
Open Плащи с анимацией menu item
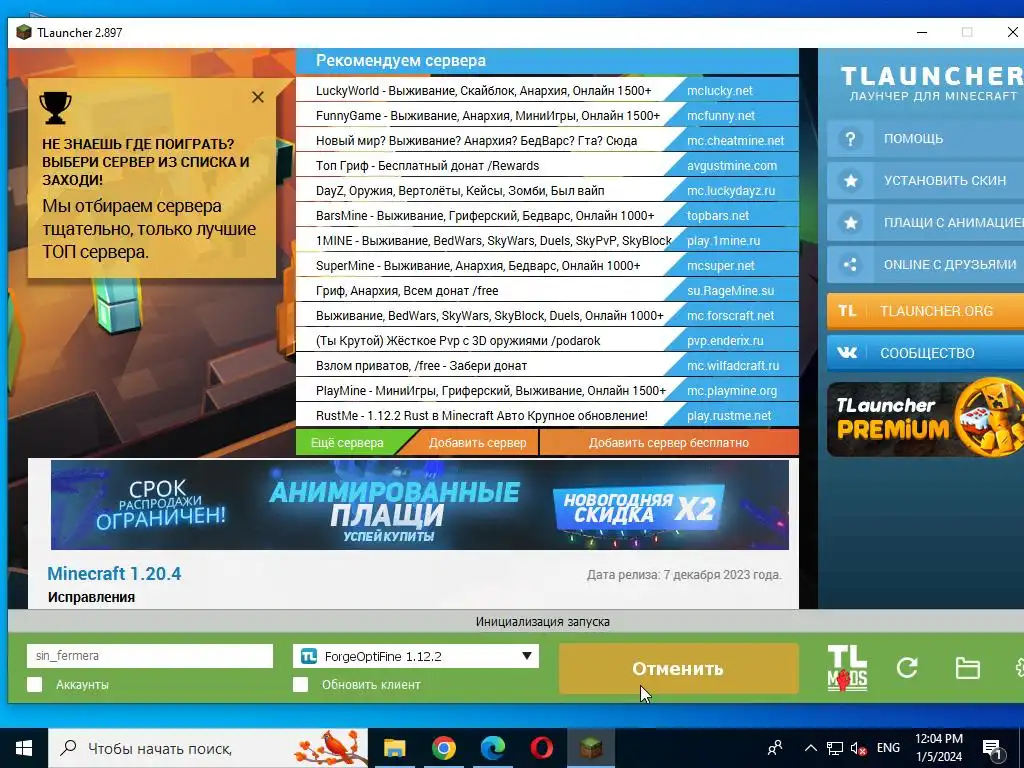coord(925,223)
